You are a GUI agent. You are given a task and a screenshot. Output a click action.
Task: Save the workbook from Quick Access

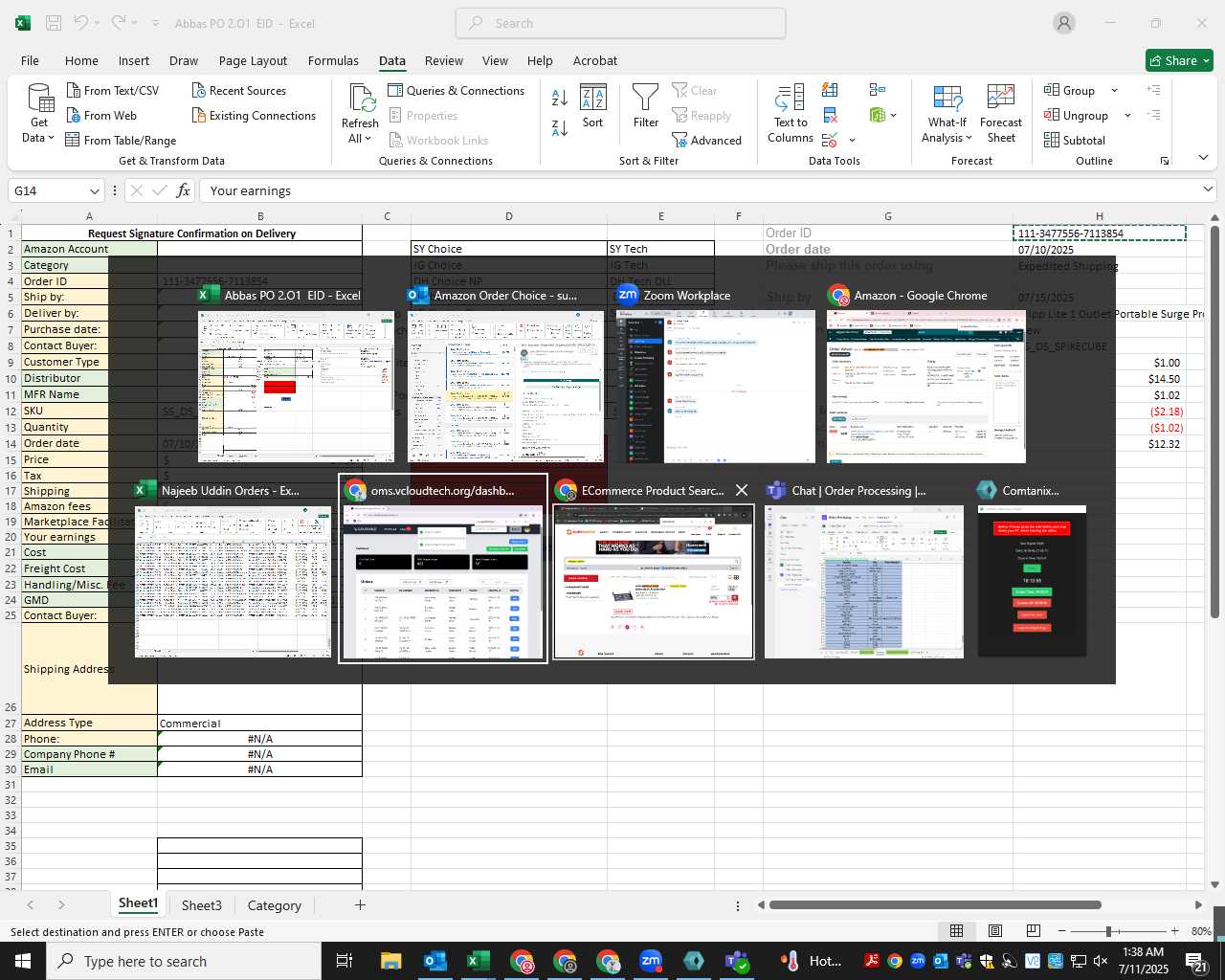pos(54,23)
